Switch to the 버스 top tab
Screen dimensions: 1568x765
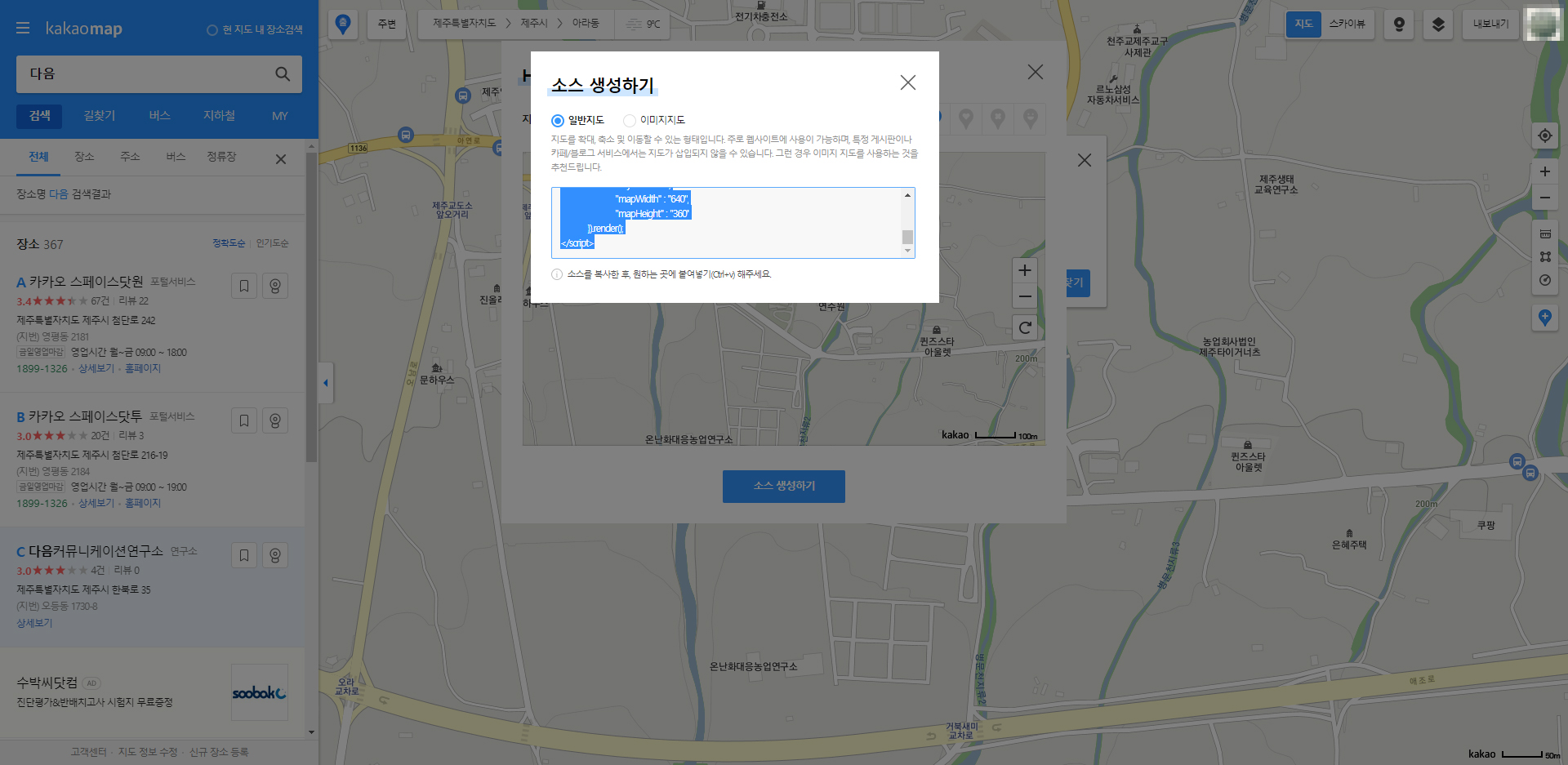[159, 116]
